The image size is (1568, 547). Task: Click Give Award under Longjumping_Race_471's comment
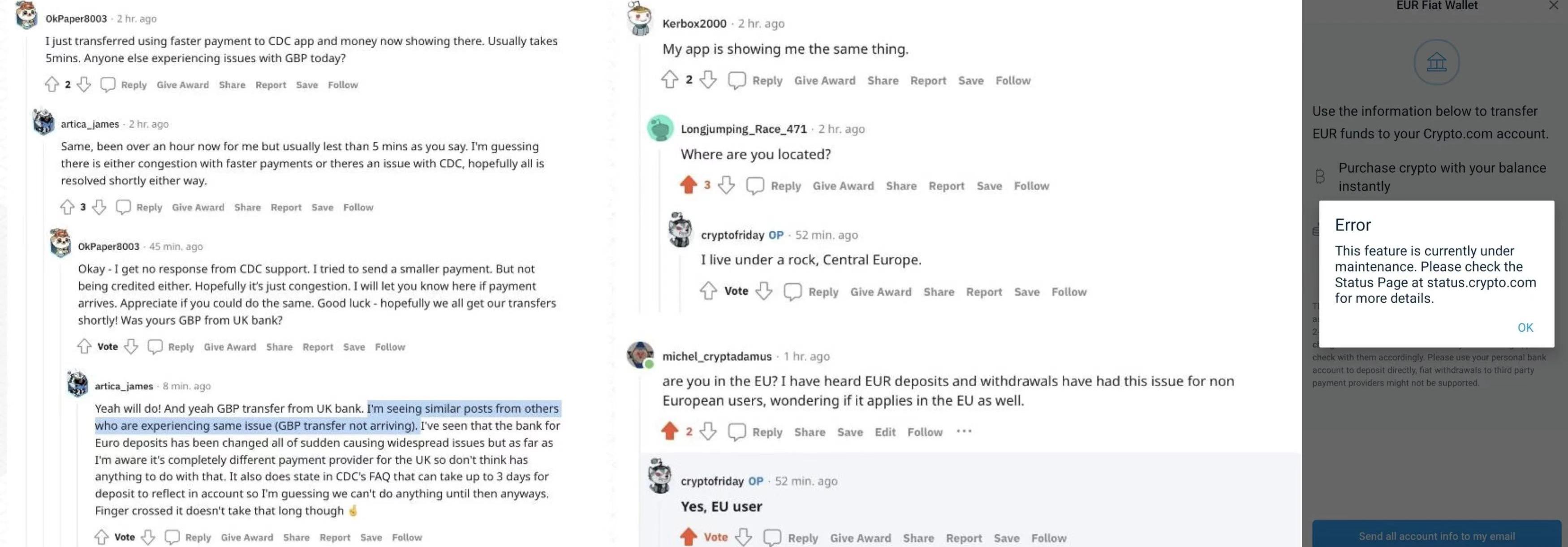tap(843, 186)
